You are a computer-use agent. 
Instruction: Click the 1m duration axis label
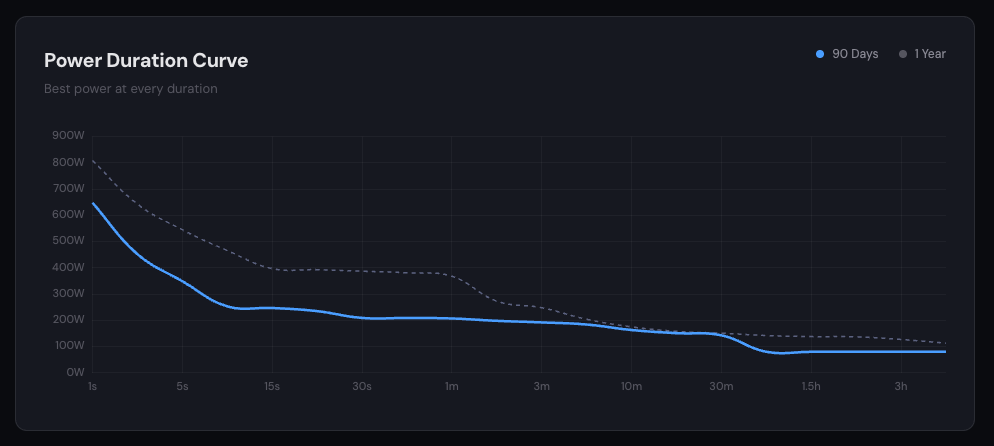(451, 386)
